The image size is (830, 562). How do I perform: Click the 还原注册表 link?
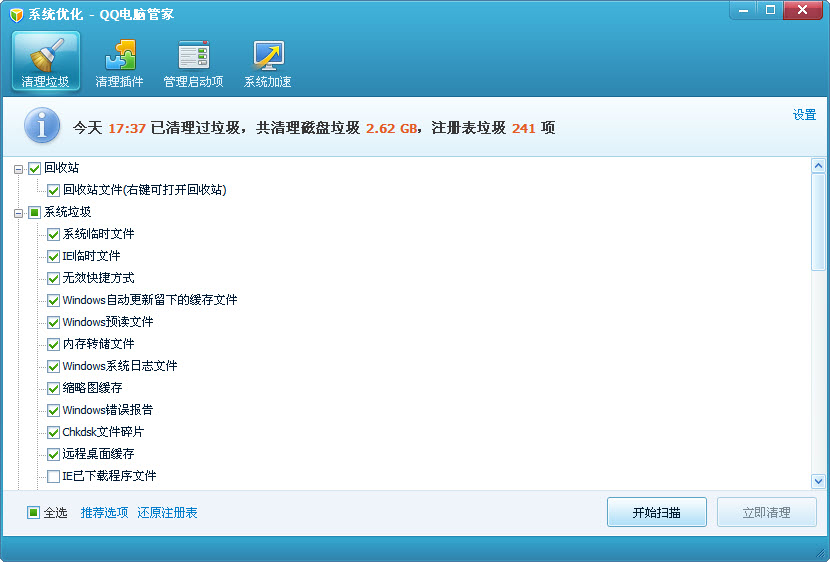[x=167, y=512]
